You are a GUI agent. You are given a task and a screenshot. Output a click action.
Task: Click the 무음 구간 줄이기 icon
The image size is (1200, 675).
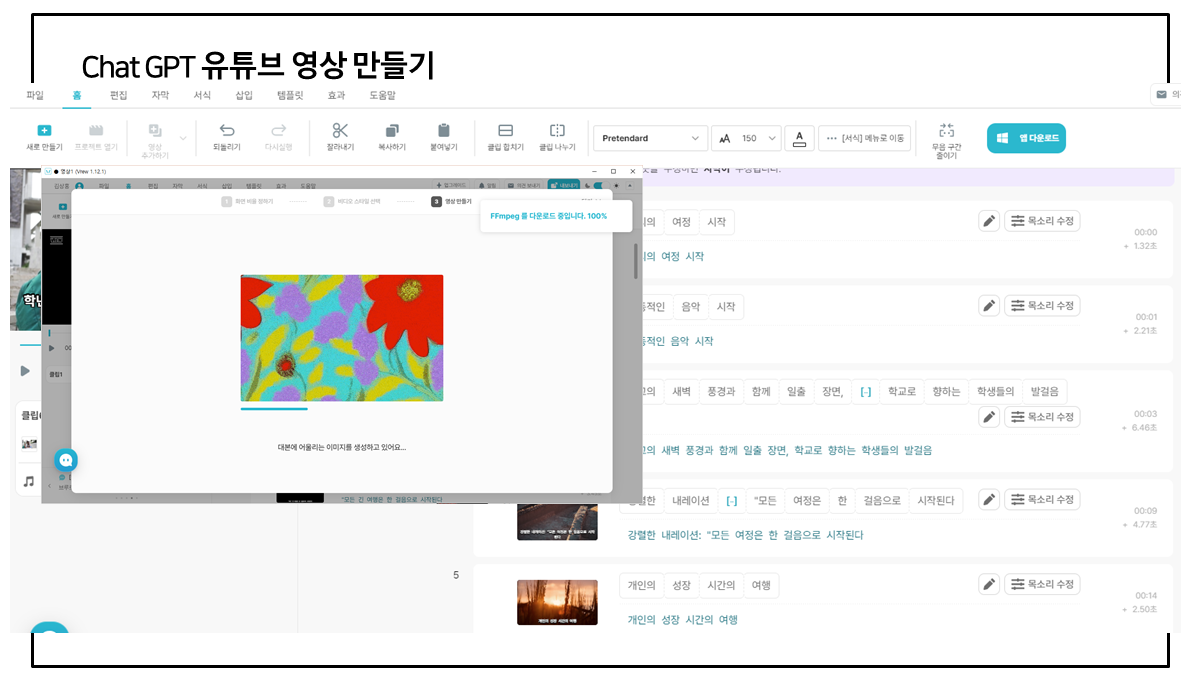(946, 130)
